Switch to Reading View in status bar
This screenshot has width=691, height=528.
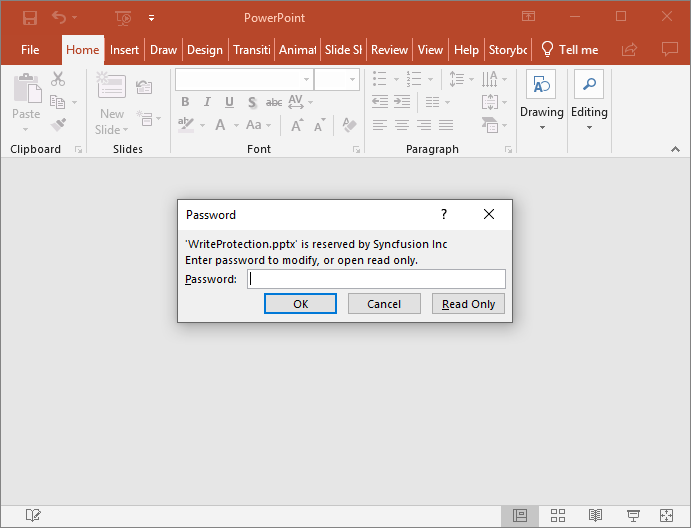(595, 515)
